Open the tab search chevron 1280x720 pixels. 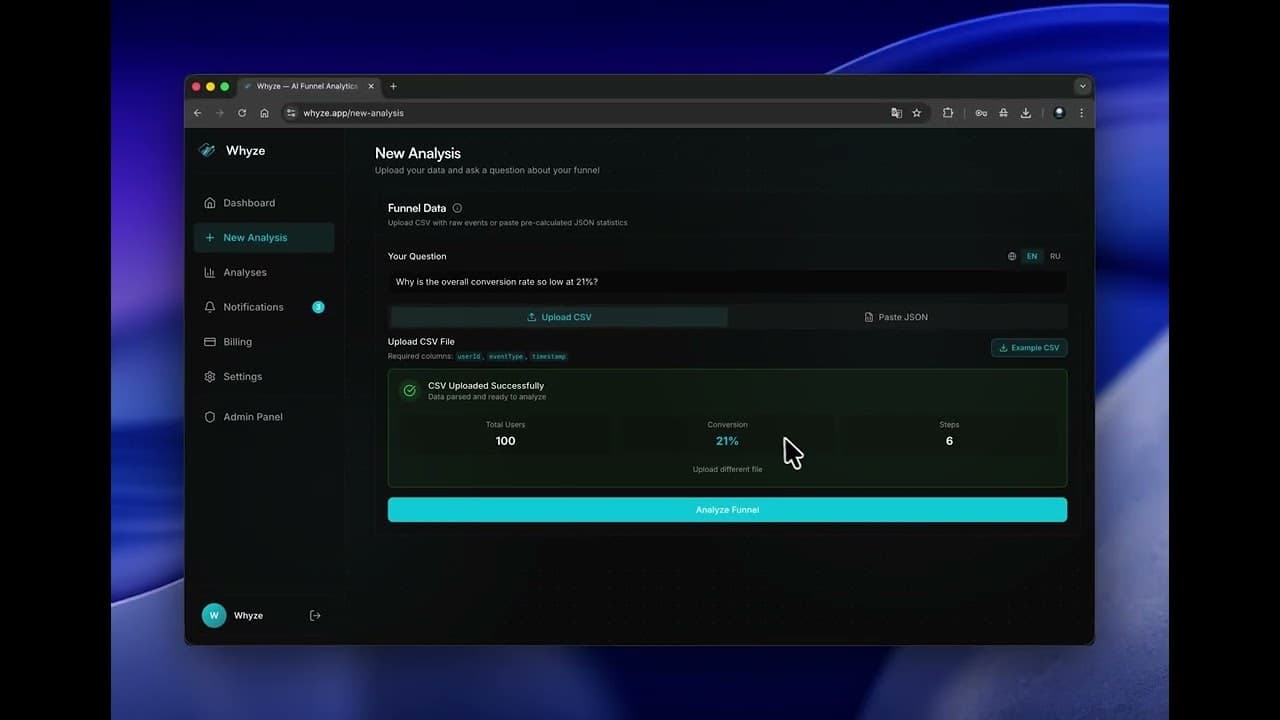(x=1082, y=86)
